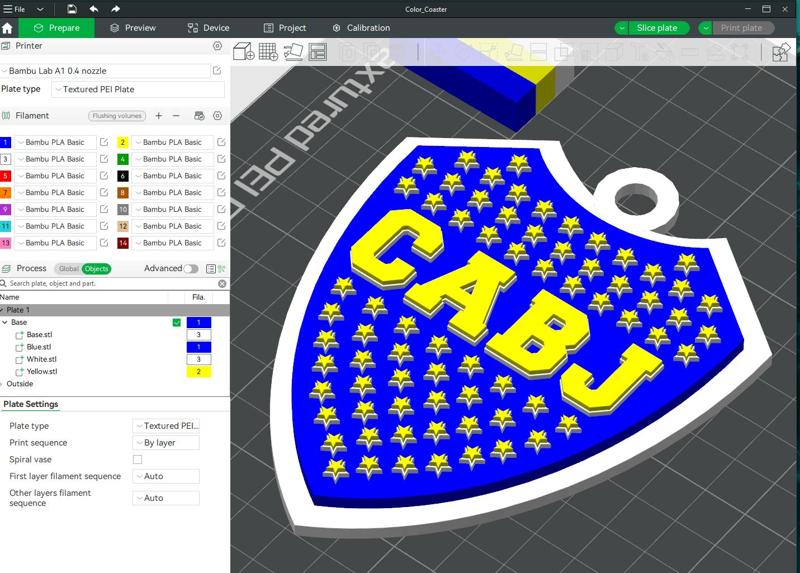Click the Auto orient toolbar icon
This screenshot has height=573, width=800.
pyautogui.click(x=293, y=52)
